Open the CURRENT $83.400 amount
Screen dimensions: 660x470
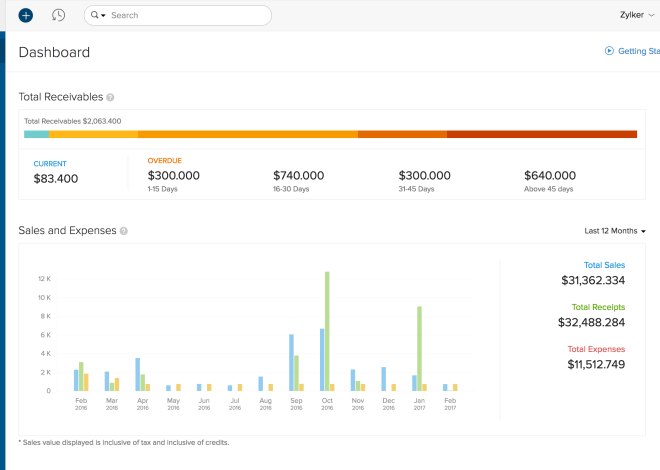click(56, 178)
